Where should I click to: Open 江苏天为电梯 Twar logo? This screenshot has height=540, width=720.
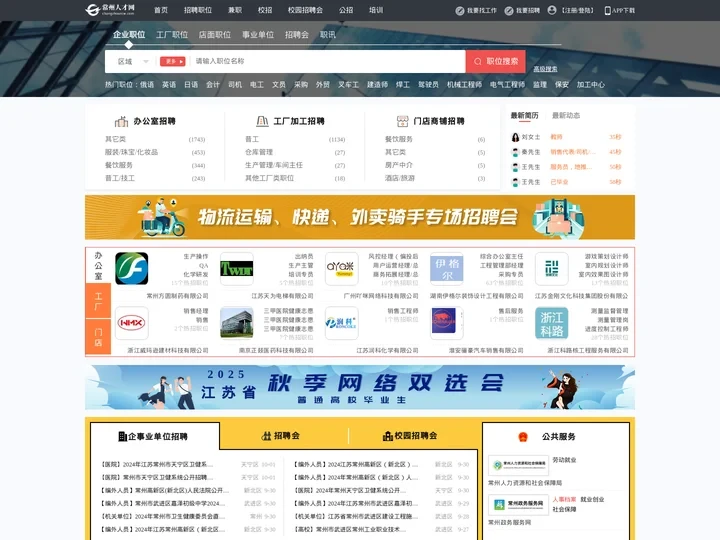click(x=236, y=269)
